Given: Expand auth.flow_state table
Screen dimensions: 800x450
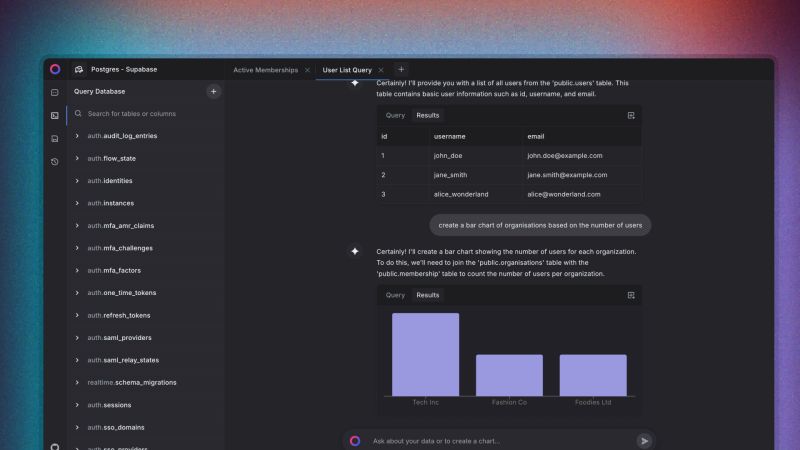Looking at the screenshot, I should pos(77,158).
